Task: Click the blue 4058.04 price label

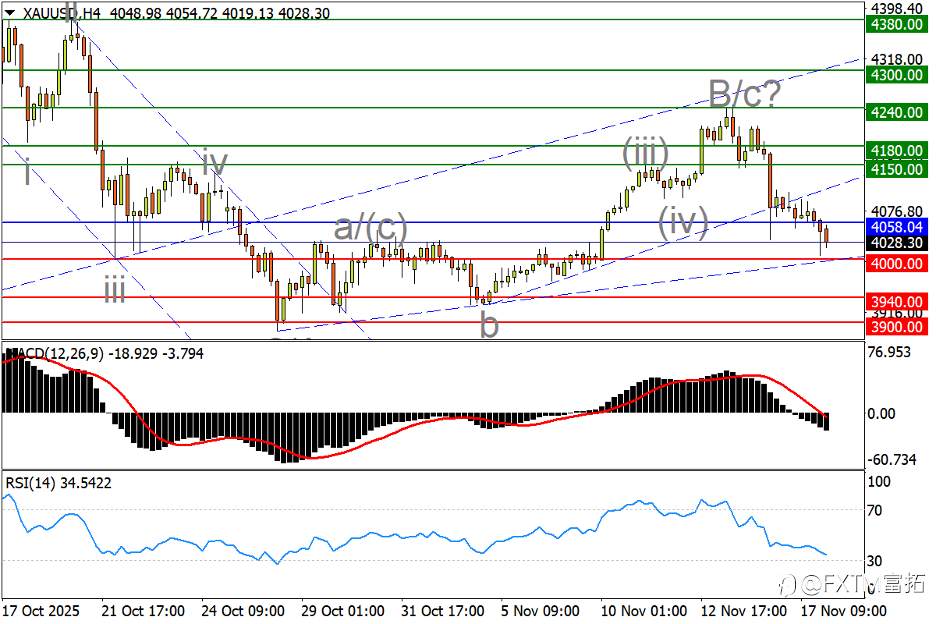Action: [897, 227]
